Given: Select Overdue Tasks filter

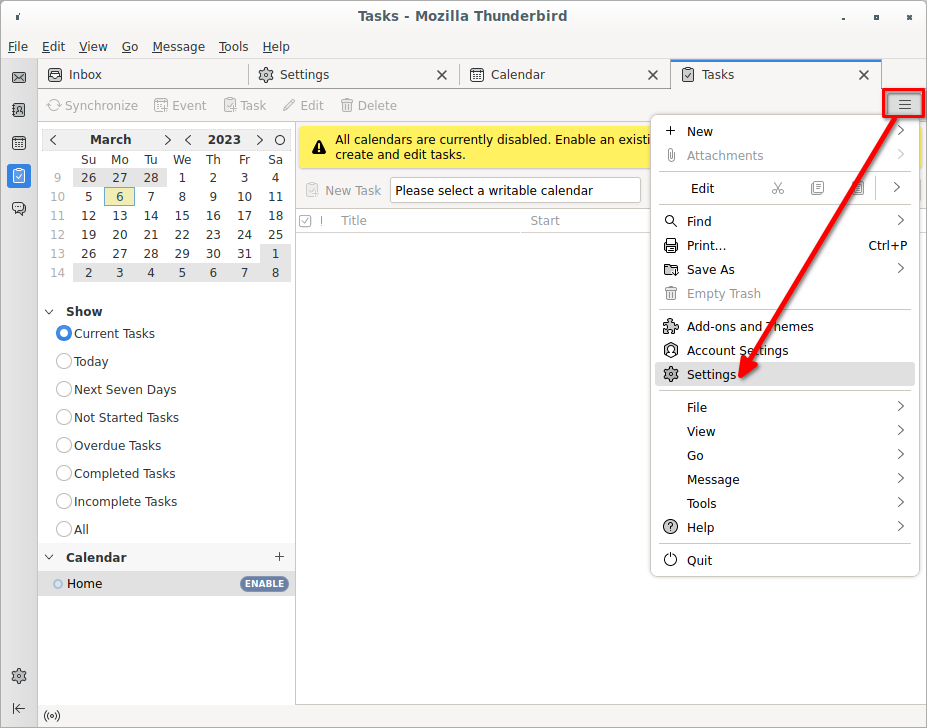Looking at the screenshot, I should point(65,446).
